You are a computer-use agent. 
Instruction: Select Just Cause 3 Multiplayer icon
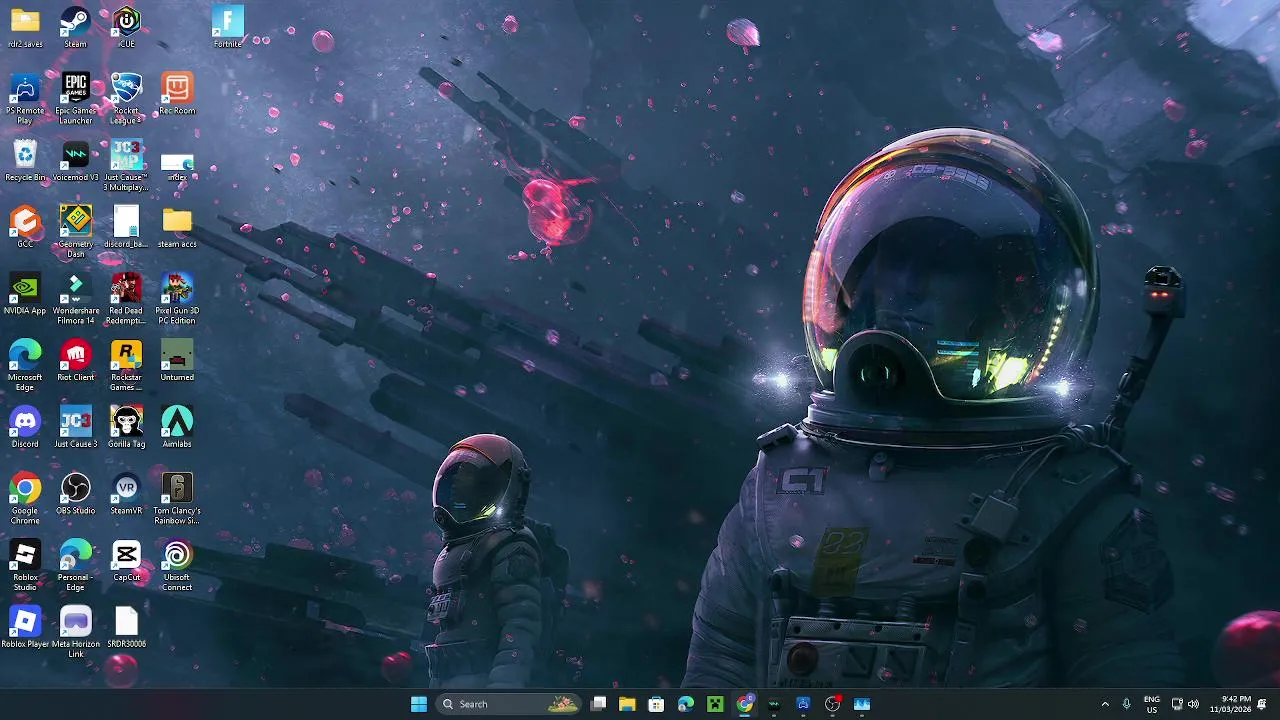coord(126,165)
